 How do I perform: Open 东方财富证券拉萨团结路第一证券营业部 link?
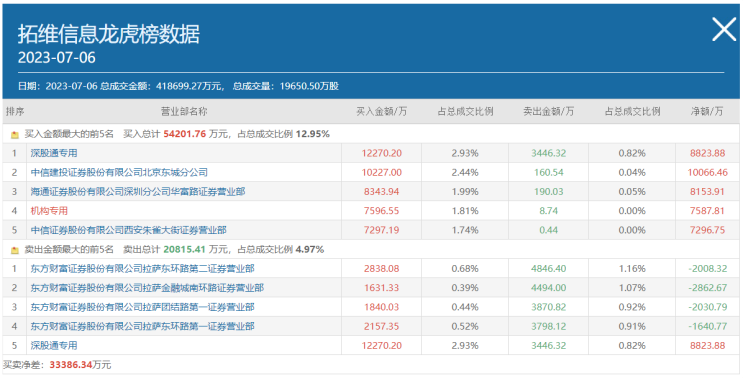pos(143,307)
